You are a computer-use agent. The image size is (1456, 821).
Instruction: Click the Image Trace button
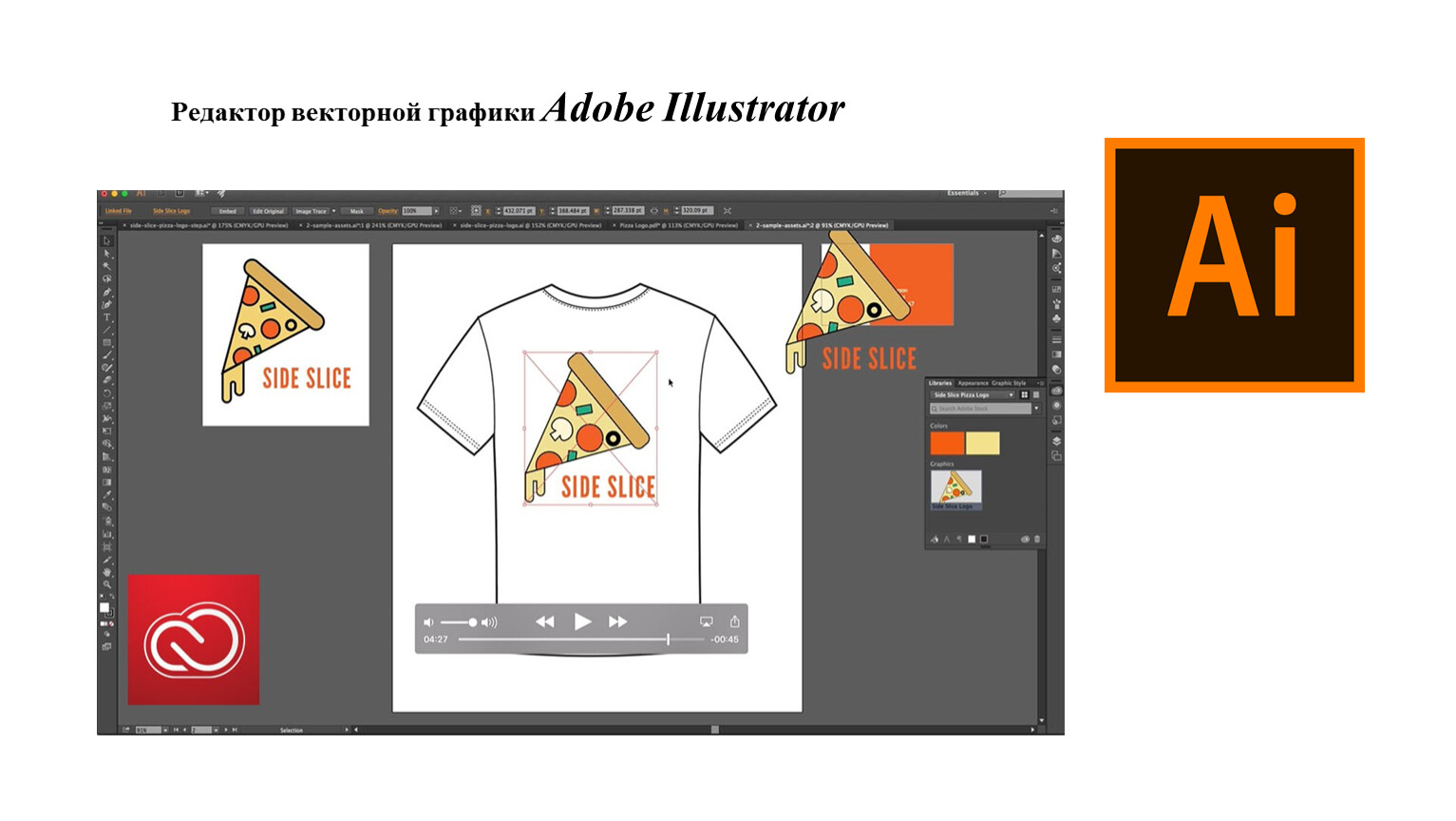point(311,211)
